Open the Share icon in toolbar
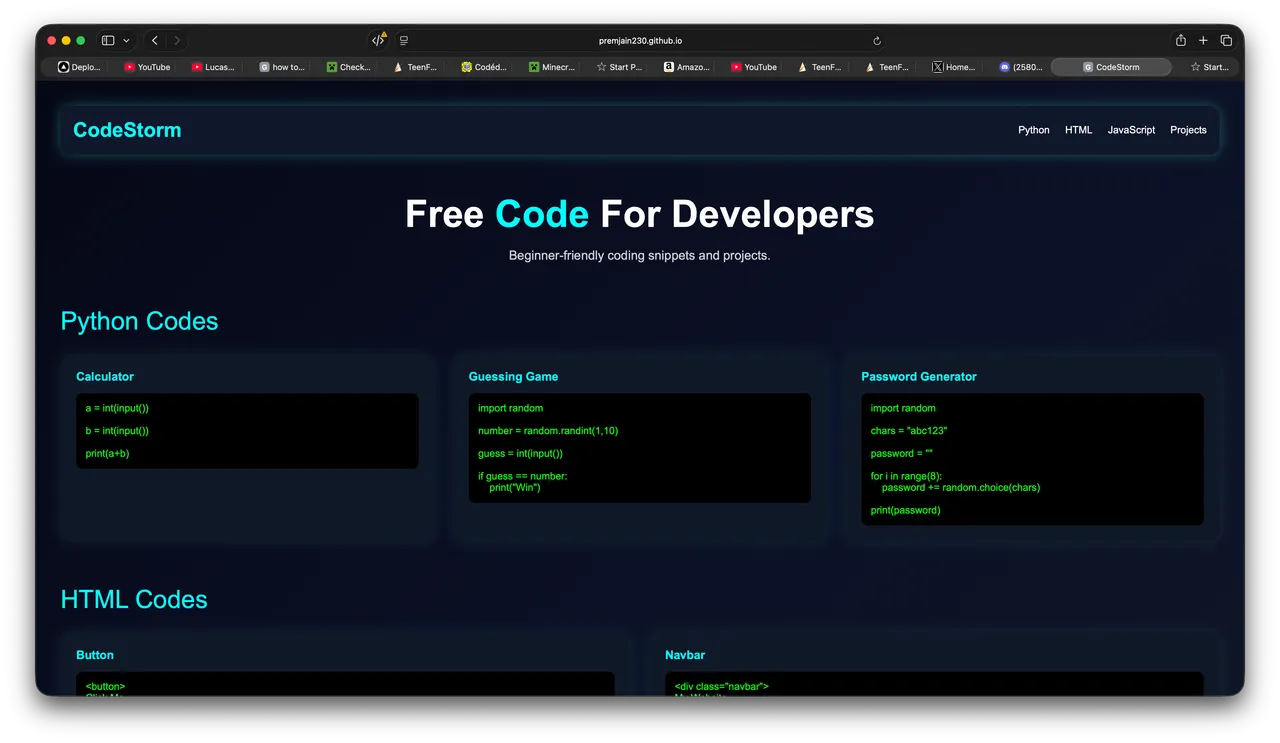Image resolution: width=1280 pixels, height=743 pixels. pyautogui.click(x=1181, y=41)
